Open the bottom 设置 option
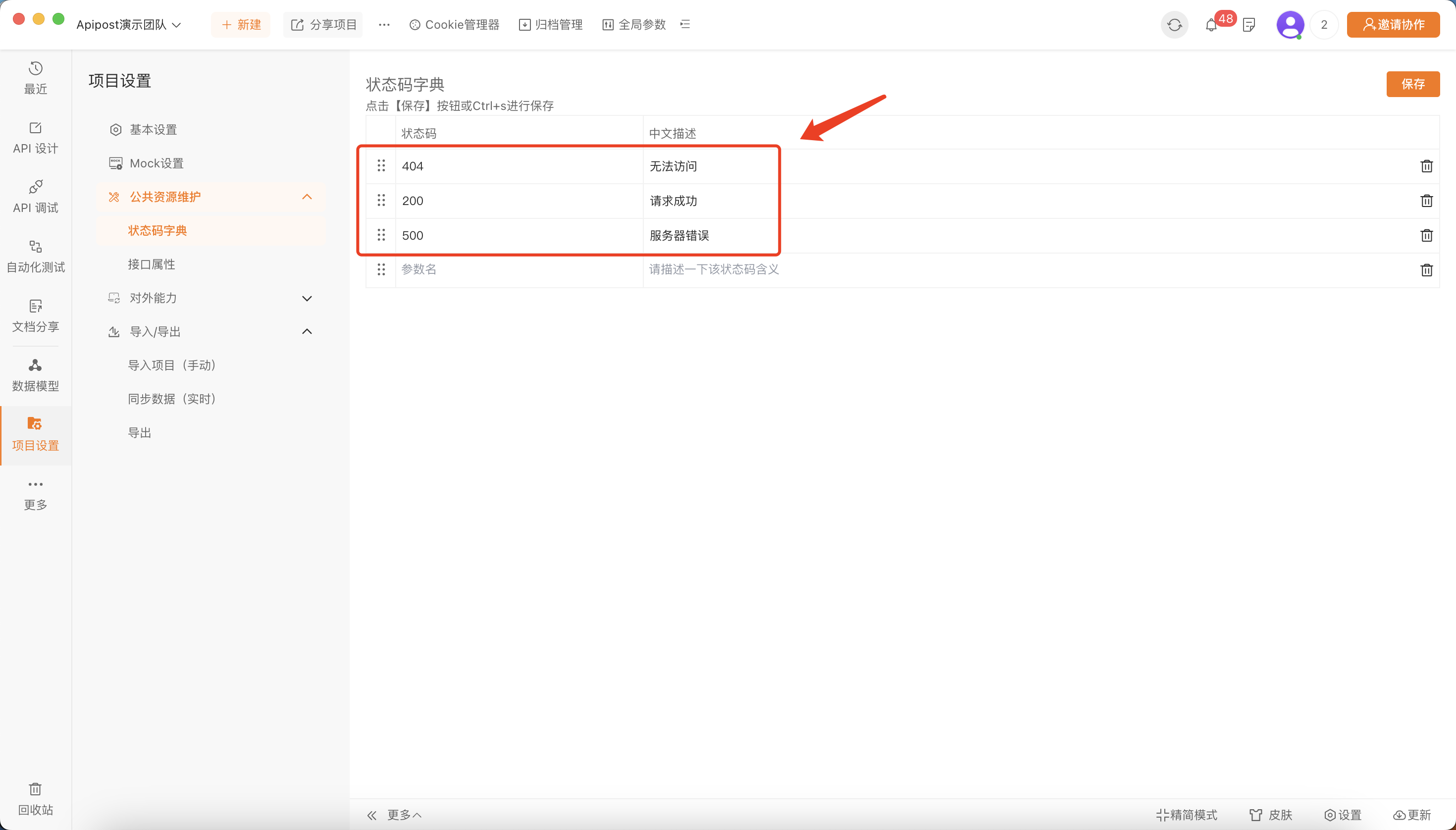 point(1343,815)
